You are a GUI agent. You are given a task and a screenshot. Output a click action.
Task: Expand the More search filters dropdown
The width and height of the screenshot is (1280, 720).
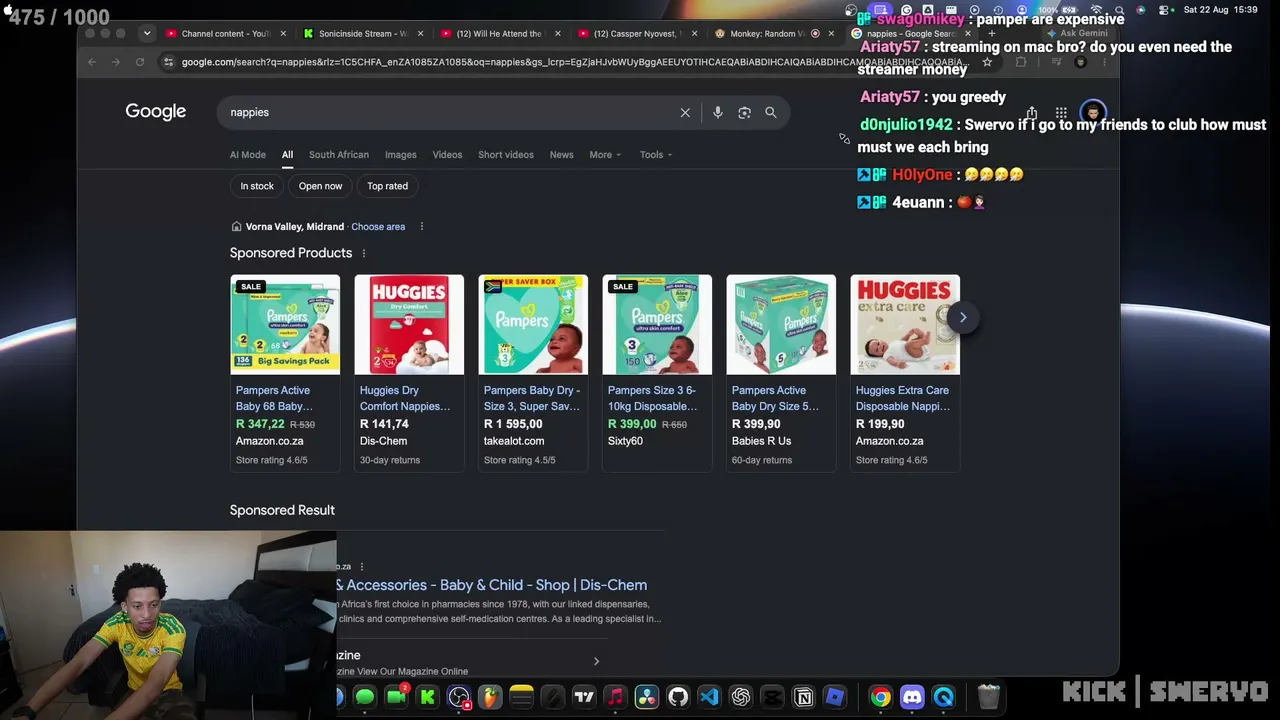click(605, 155)
